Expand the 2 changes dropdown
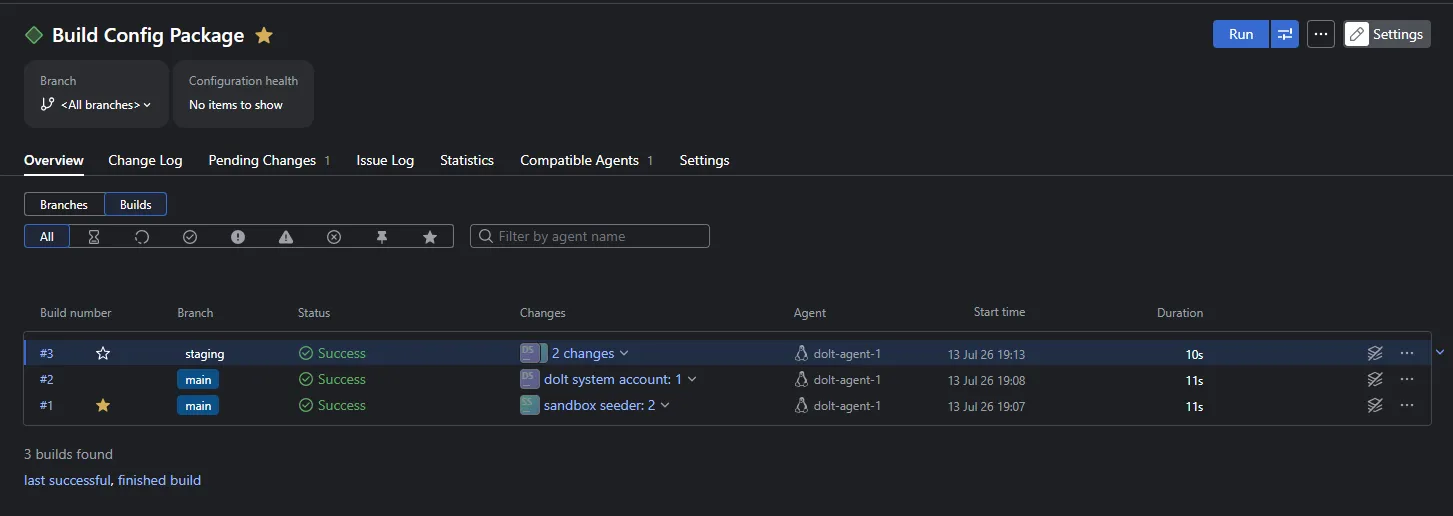This screenshot has height=516, width=1453. pos(590,353)
